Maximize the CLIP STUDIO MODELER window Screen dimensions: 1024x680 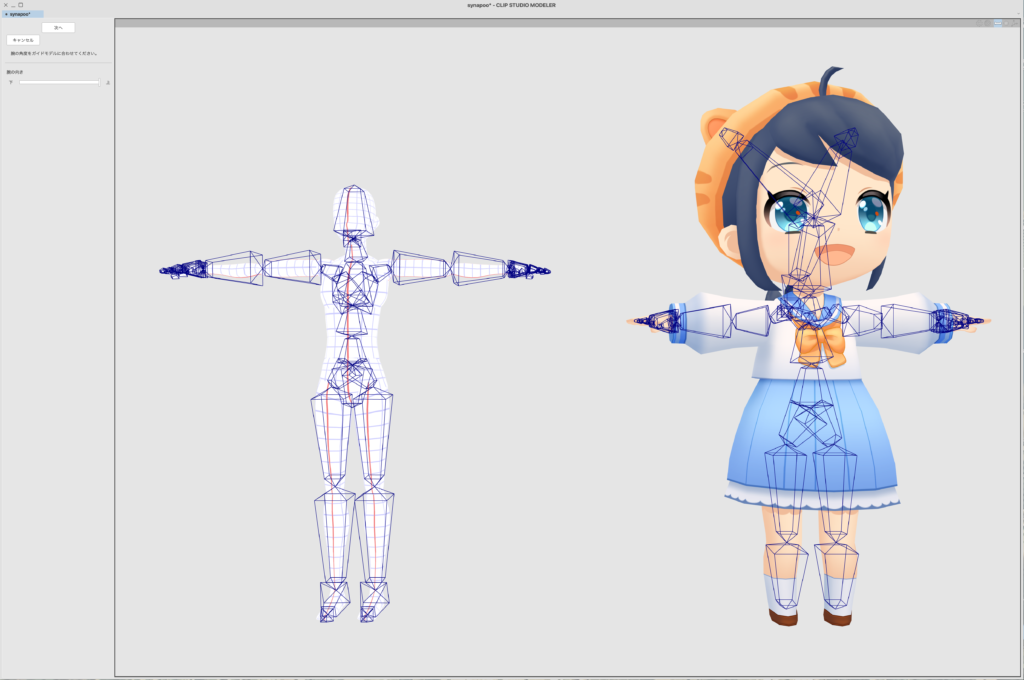pos(20,5)
